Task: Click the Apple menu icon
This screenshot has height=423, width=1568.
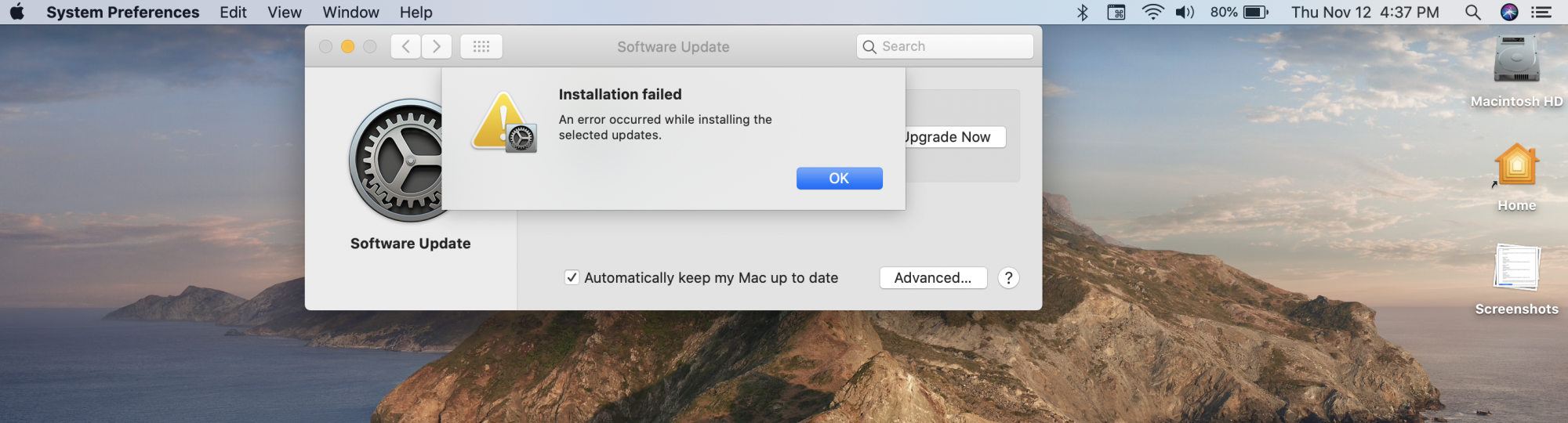Action: [x=17, y=12]
